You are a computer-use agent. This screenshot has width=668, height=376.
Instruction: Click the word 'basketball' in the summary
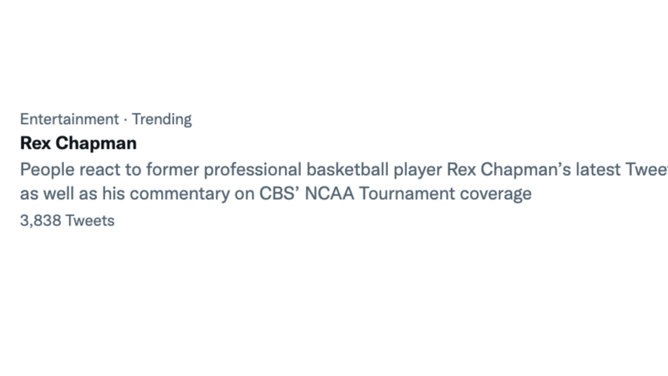click(347, 169)
